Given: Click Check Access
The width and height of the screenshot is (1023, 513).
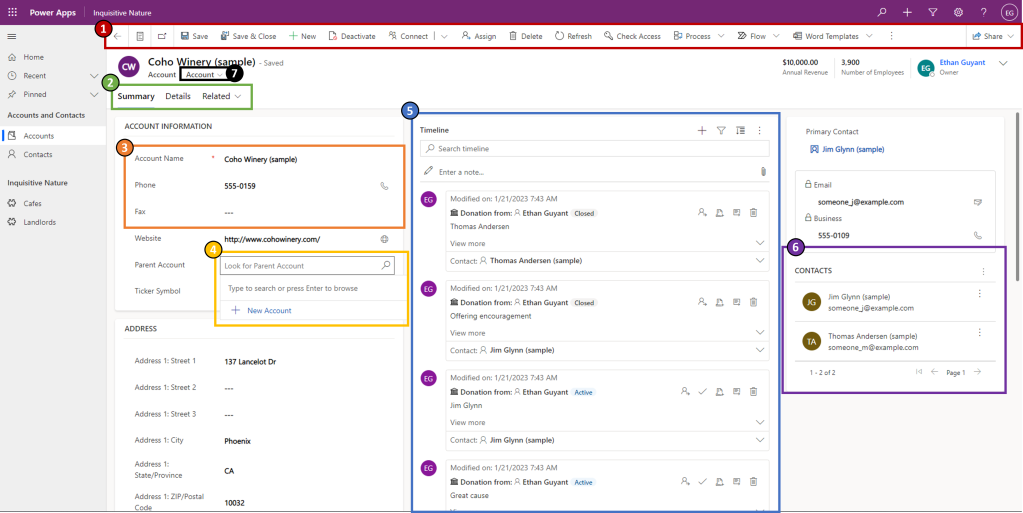Looking at the screenshot, I should pos(632,36).
